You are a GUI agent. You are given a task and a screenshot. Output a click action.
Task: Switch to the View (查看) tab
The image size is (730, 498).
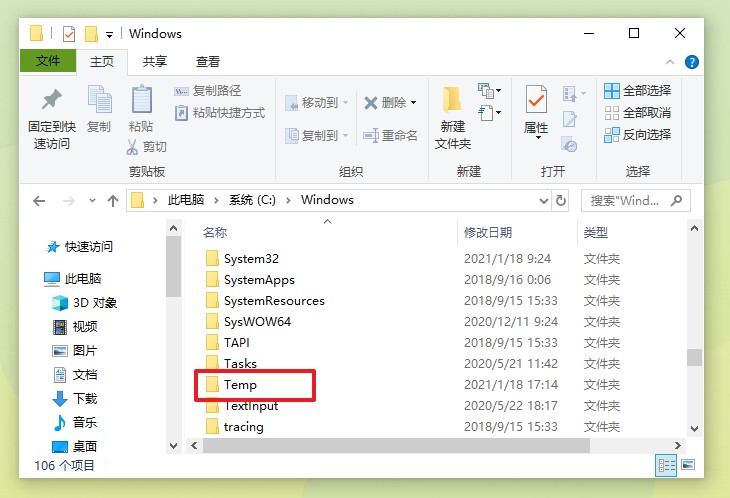(x=208, y=61)
